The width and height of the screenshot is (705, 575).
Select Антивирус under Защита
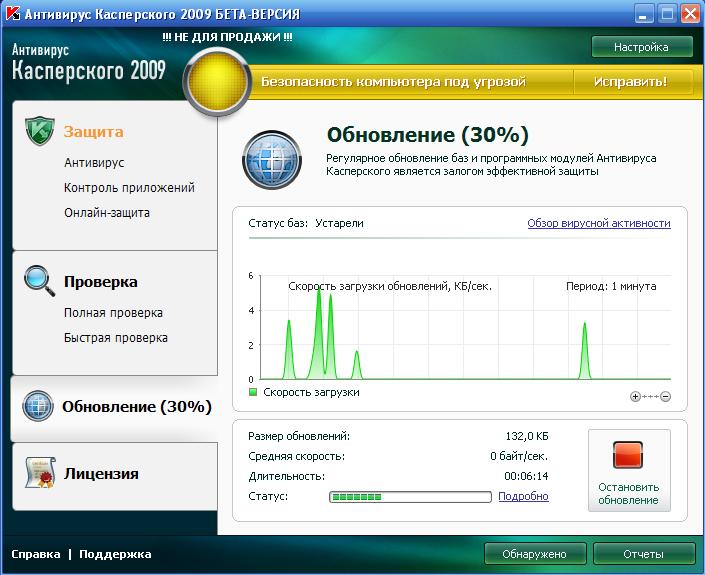point(94,162)
